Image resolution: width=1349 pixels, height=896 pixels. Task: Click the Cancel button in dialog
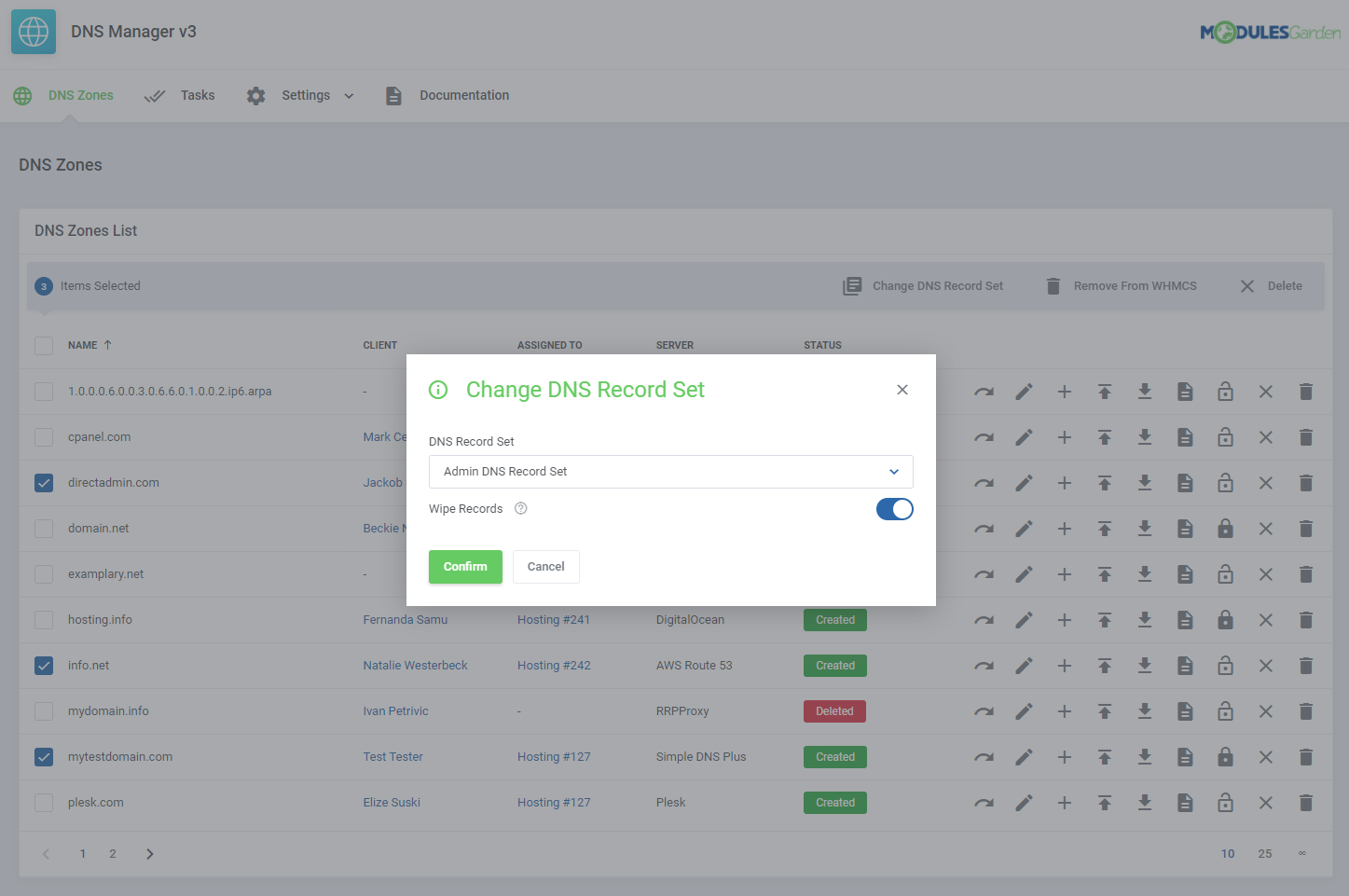pyautogui.click(x=545, y=567)
